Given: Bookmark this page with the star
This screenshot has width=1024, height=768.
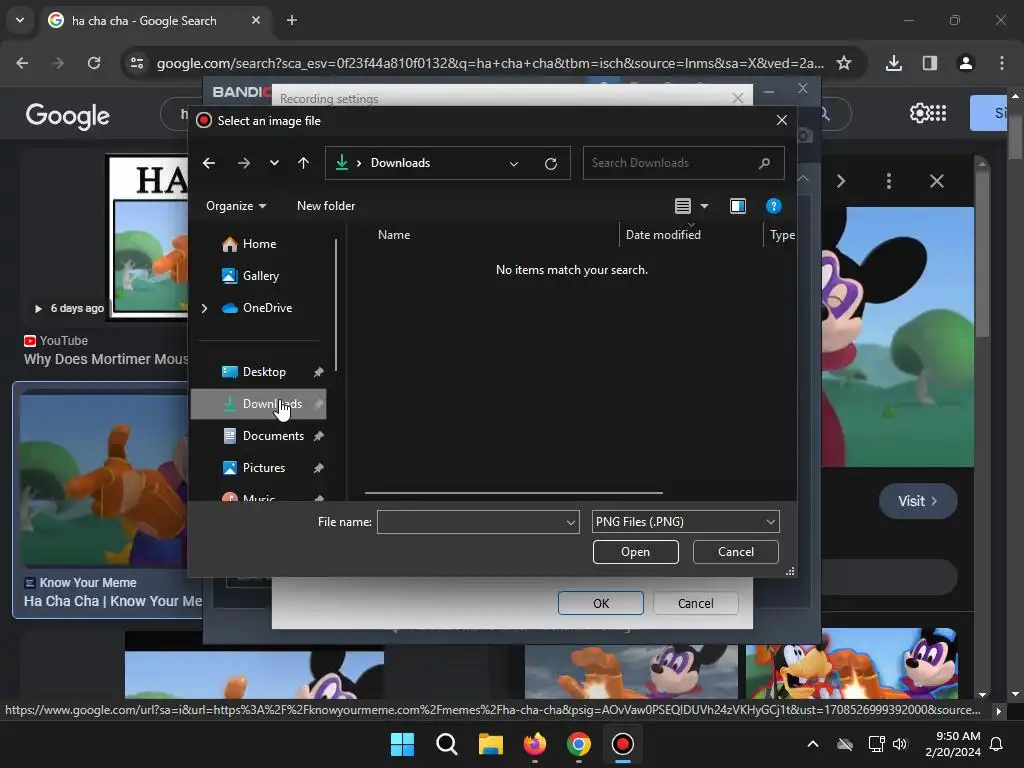Looking at the screenshot, I should pyautogui.click(x=844, y=63).
